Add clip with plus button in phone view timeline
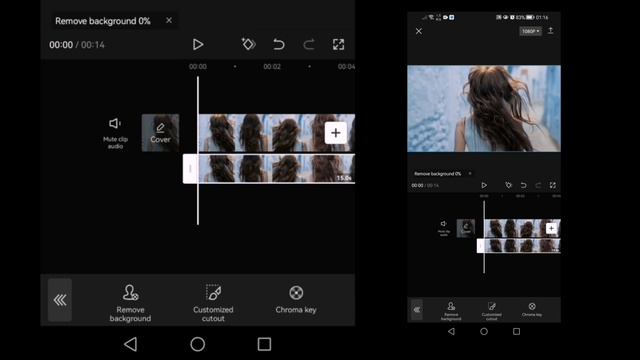640x360 pixels. pos(551,228)
